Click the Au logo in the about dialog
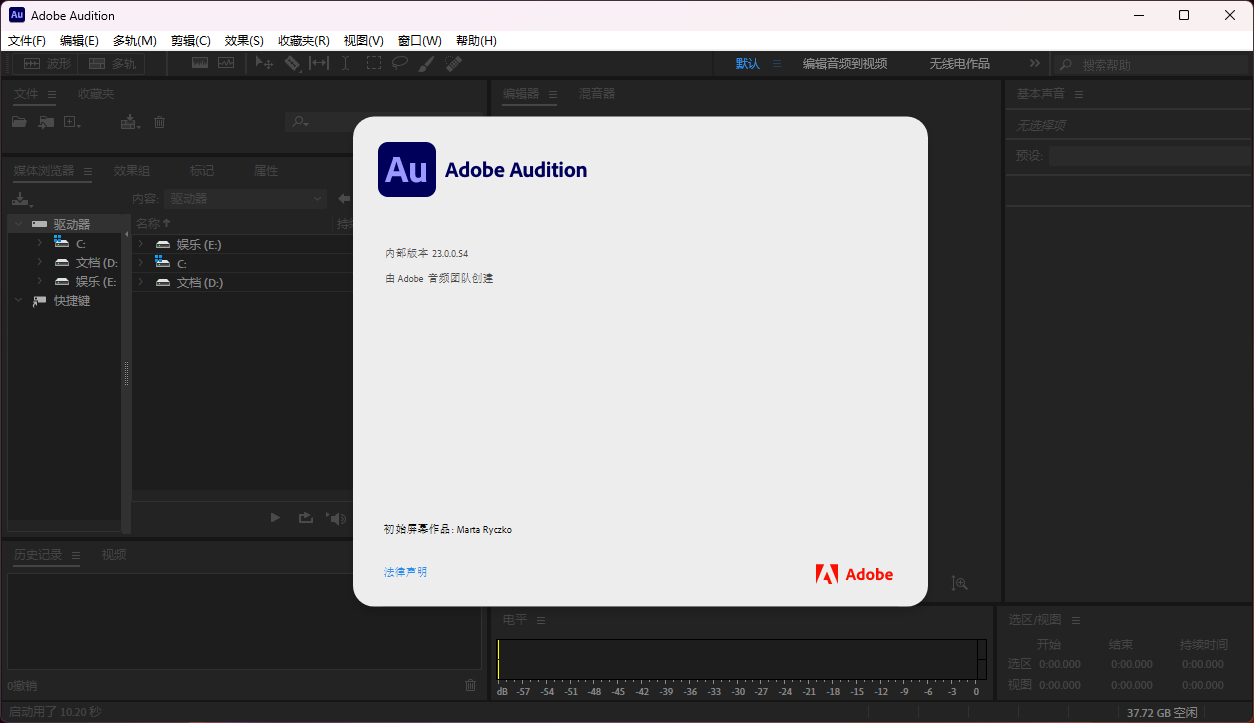This screenshot has height=723, width=1254. click(407, 169)
